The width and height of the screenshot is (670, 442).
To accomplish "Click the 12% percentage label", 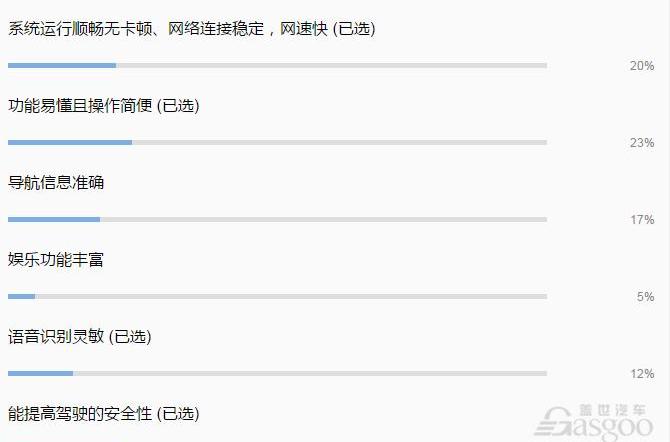I will point(642,374).
